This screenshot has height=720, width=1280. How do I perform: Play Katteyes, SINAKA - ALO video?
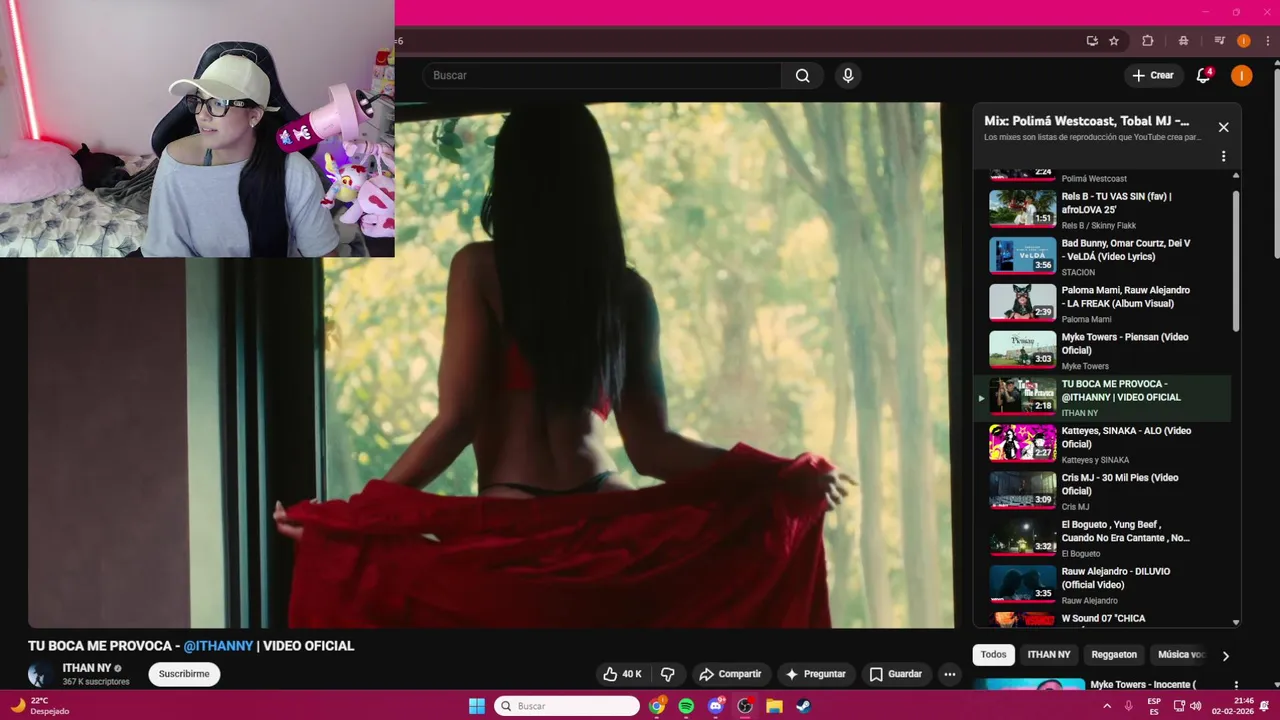(1022, 442)
